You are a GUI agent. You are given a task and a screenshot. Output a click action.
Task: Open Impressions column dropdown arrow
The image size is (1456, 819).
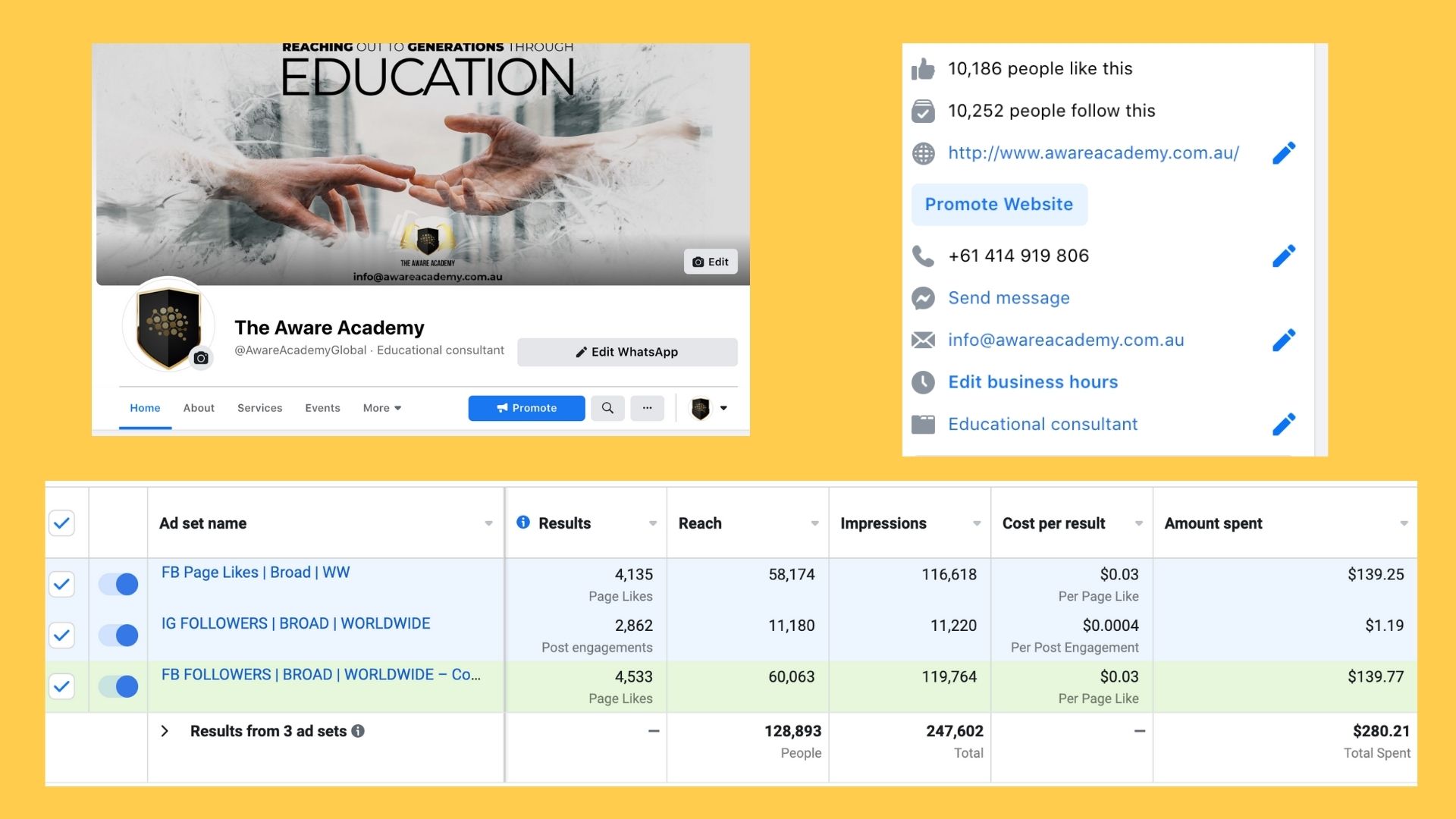[977, 523]
